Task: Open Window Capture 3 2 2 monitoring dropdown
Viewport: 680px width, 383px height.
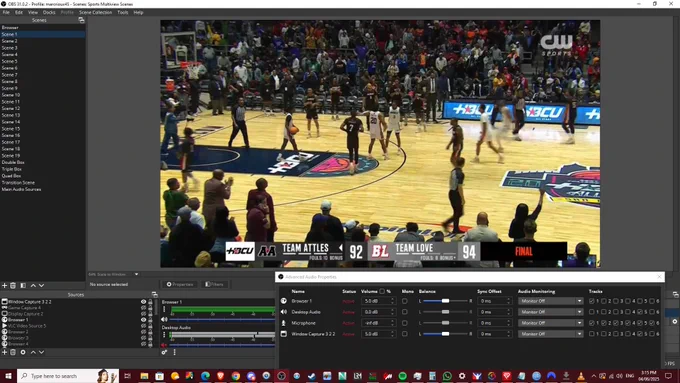Action: click(x=551, y=334)
